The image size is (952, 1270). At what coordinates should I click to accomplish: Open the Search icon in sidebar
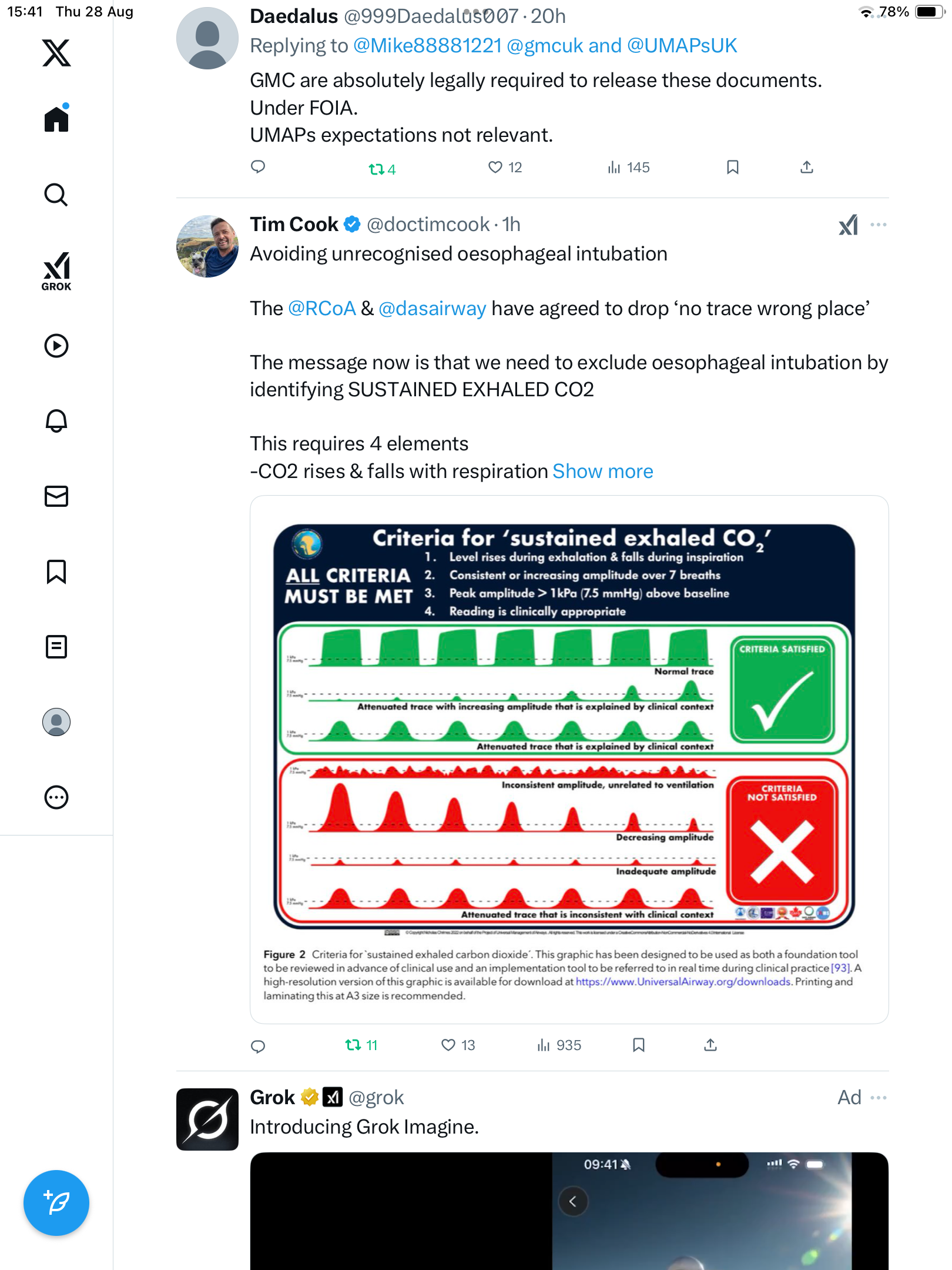click(56, 195)
